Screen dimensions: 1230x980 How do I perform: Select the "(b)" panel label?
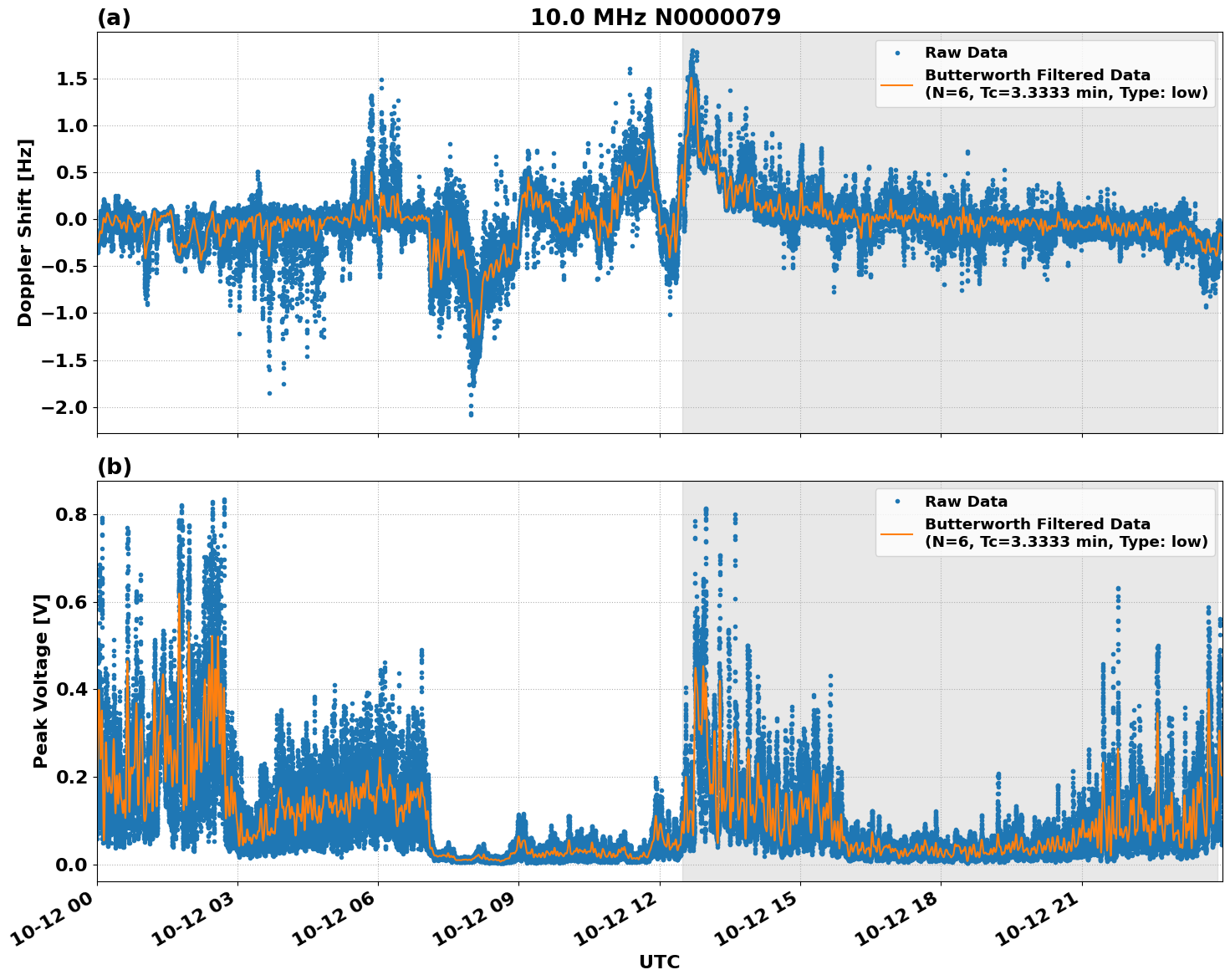coord(114,467)
